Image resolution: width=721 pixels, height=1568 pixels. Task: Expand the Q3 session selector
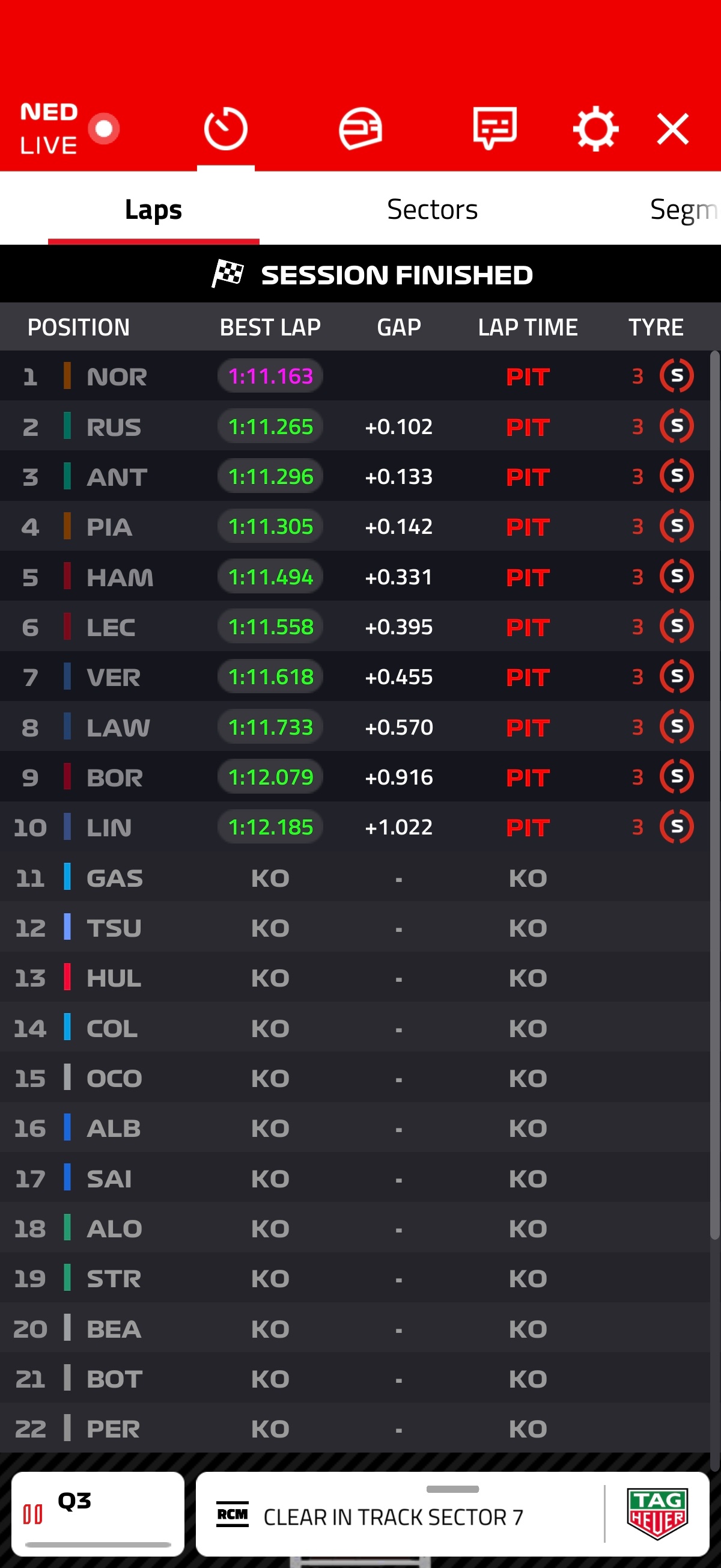(x=98, y=1513)
